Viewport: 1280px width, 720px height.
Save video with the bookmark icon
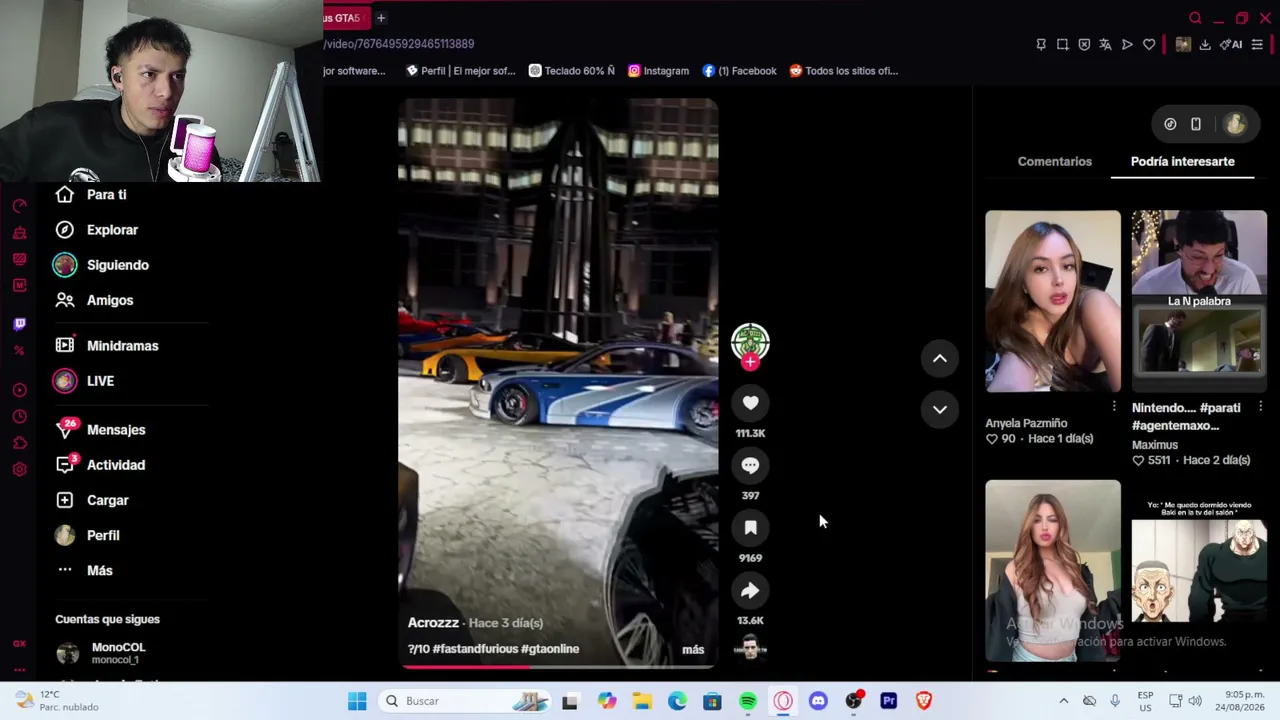pos(750,528)
